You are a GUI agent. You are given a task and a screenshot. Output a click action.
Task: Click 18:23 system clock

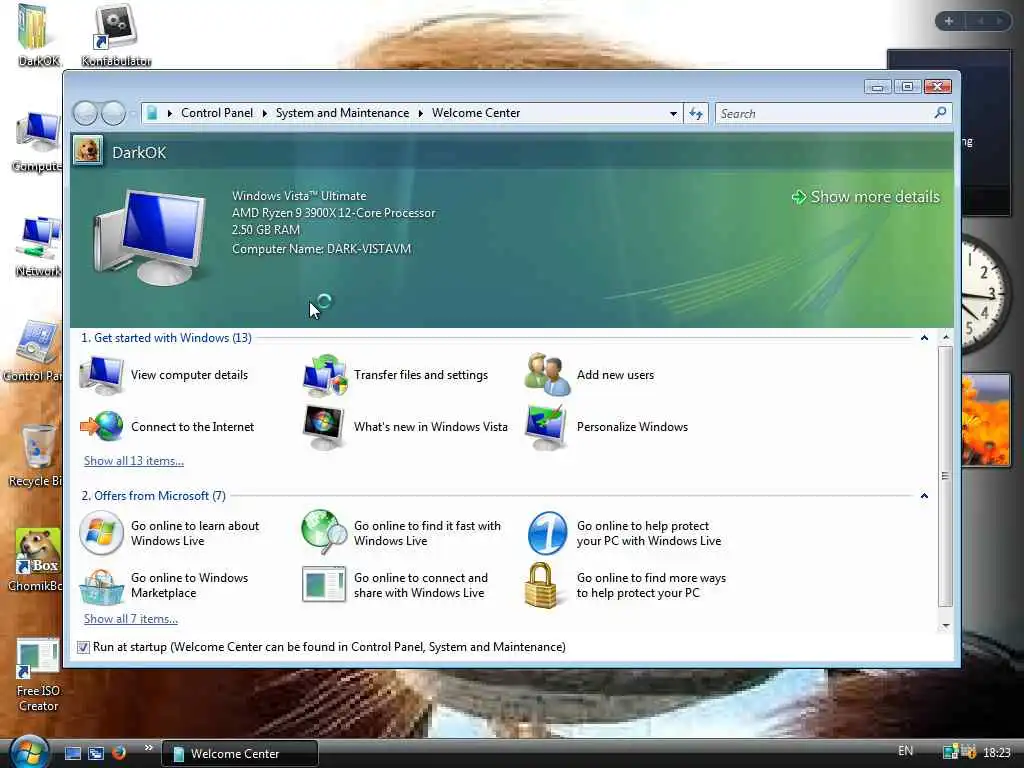coord(997,753)
